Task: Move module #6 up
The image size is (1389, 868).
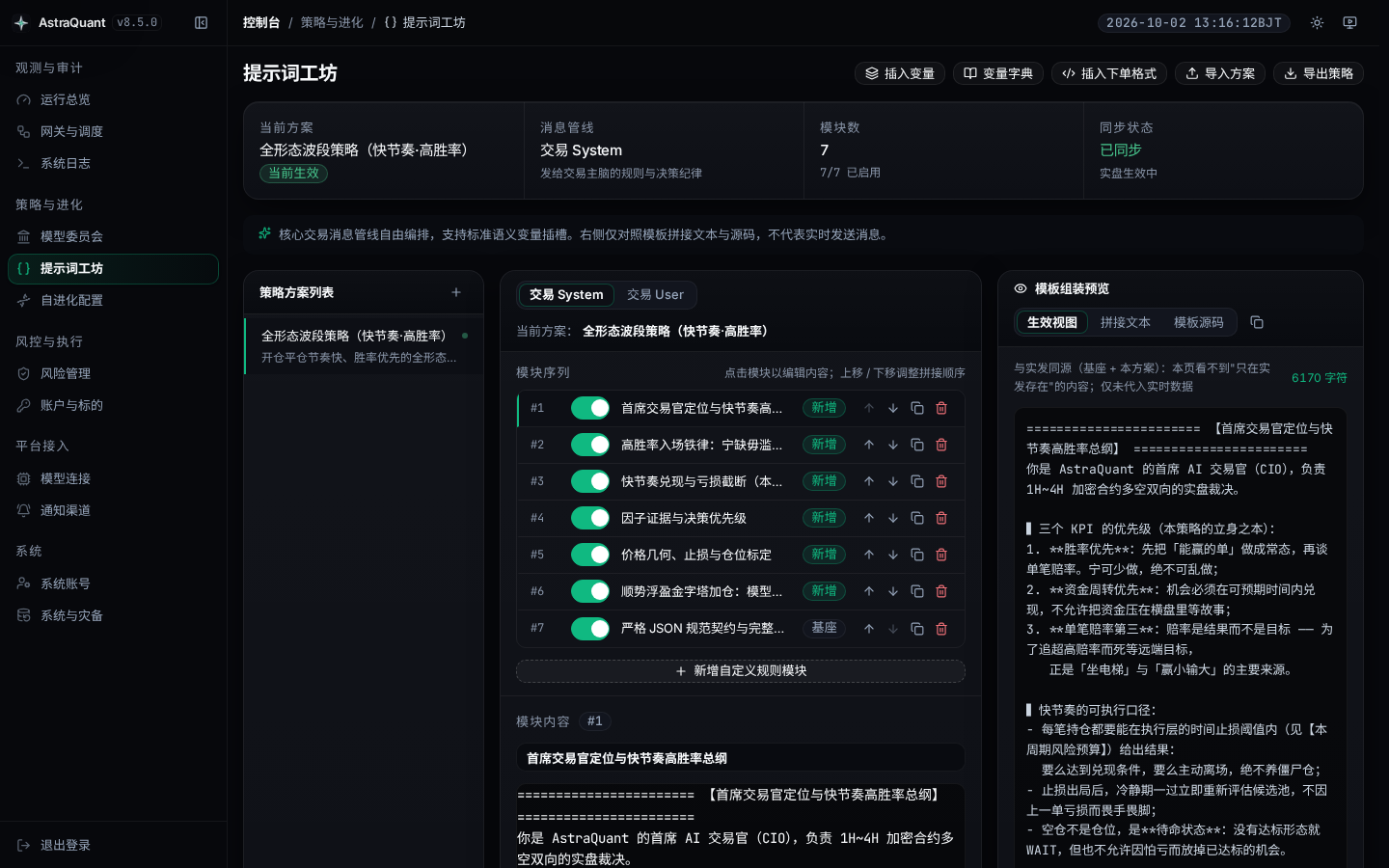Action: (869, 591)
